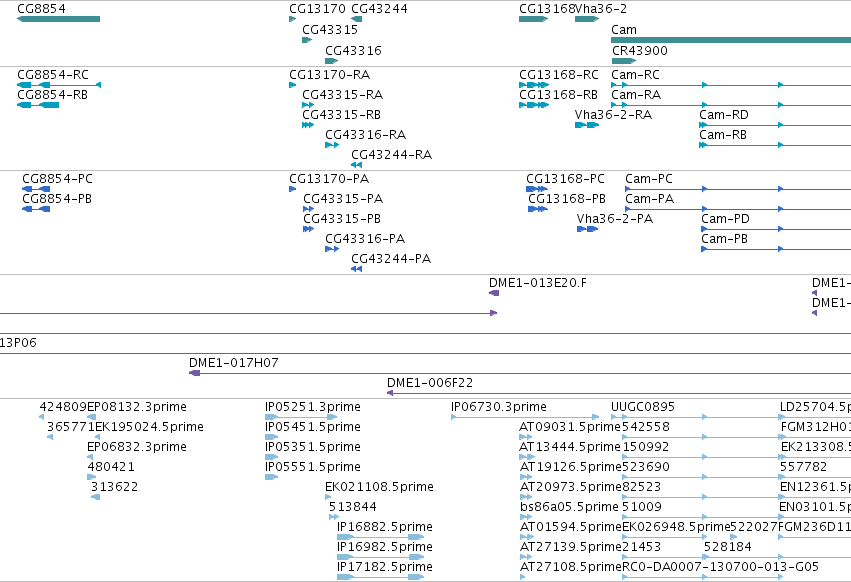Select protein Cam-PA

tap(650, 199)
